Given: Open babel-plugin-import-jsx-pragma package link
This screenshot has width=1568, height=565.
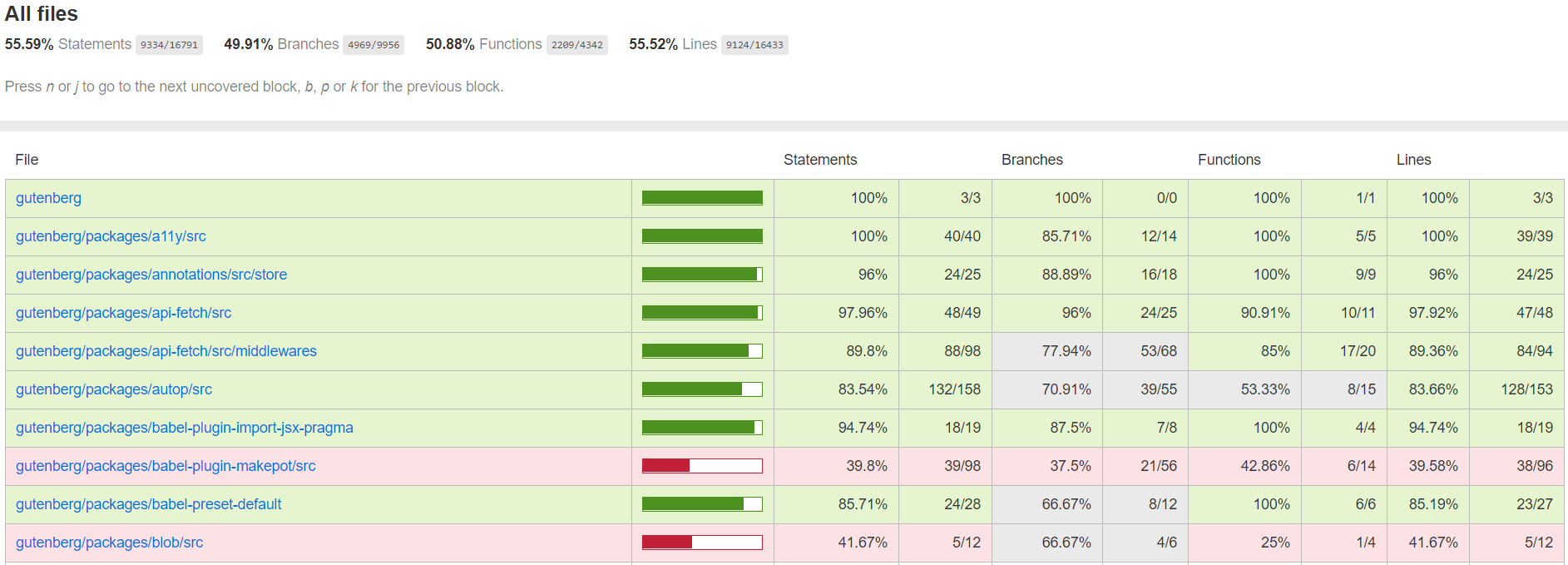Looking at the screenshot, I should pos(185,428).
